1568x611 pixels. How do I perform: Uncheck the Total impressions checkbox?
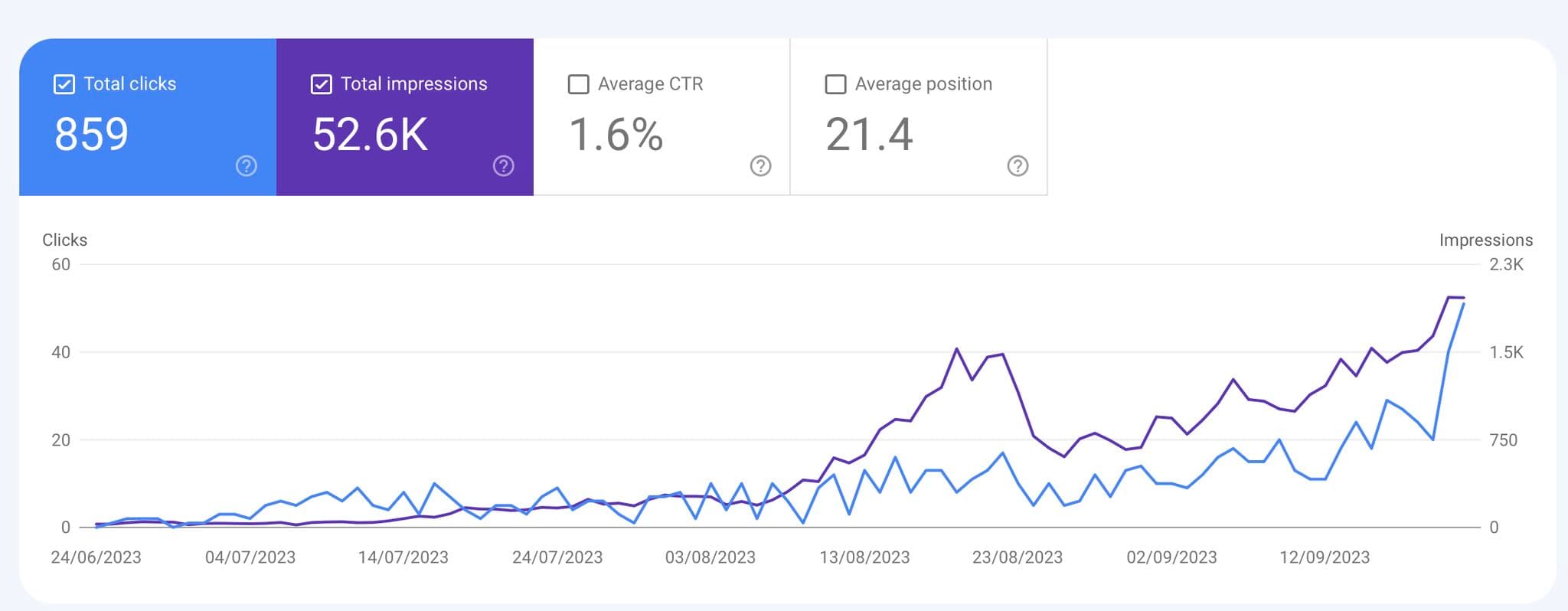pos(322,84)
